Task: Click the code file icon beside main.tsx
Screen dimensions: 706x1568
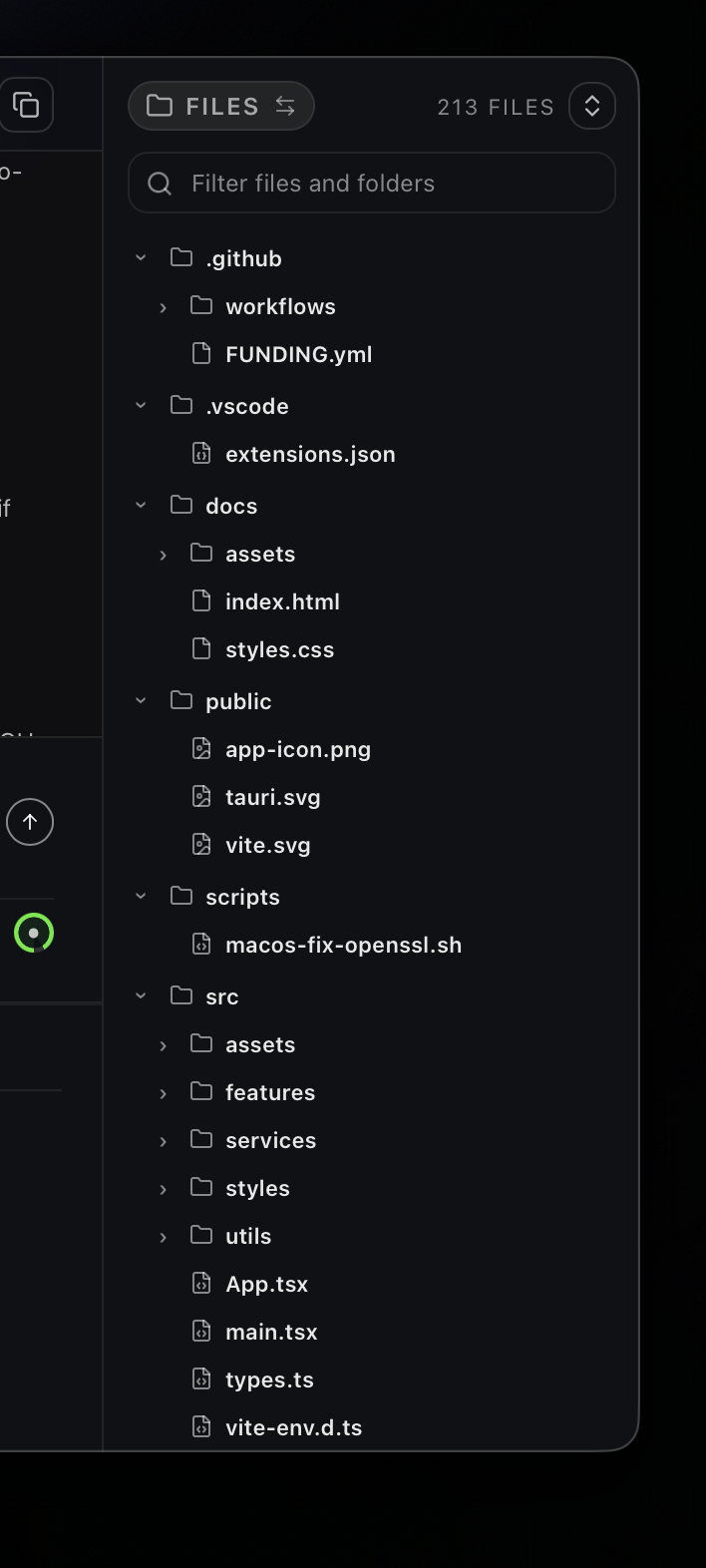Action: 201,1330
